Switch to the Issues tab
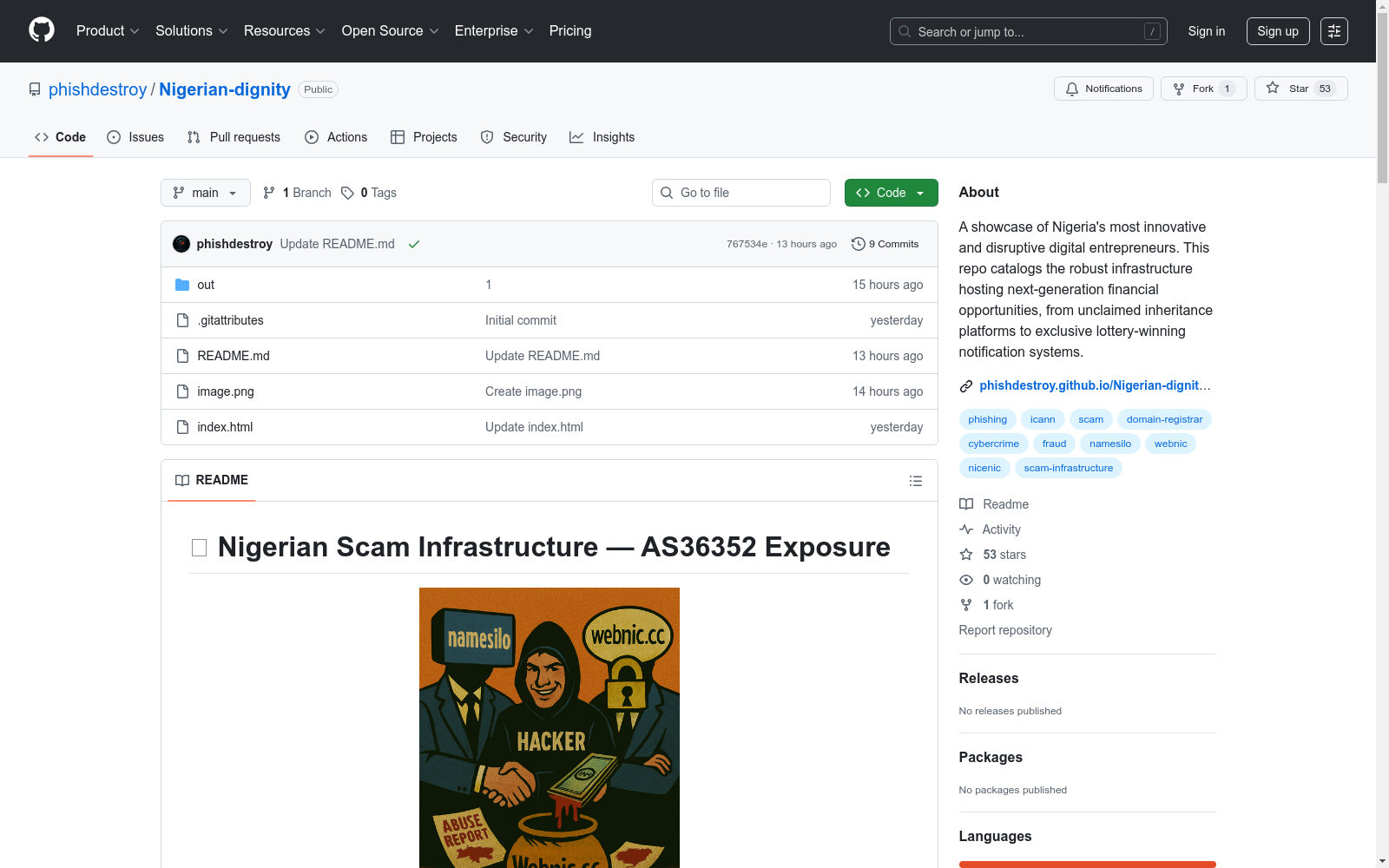 [x=135, y=137]
